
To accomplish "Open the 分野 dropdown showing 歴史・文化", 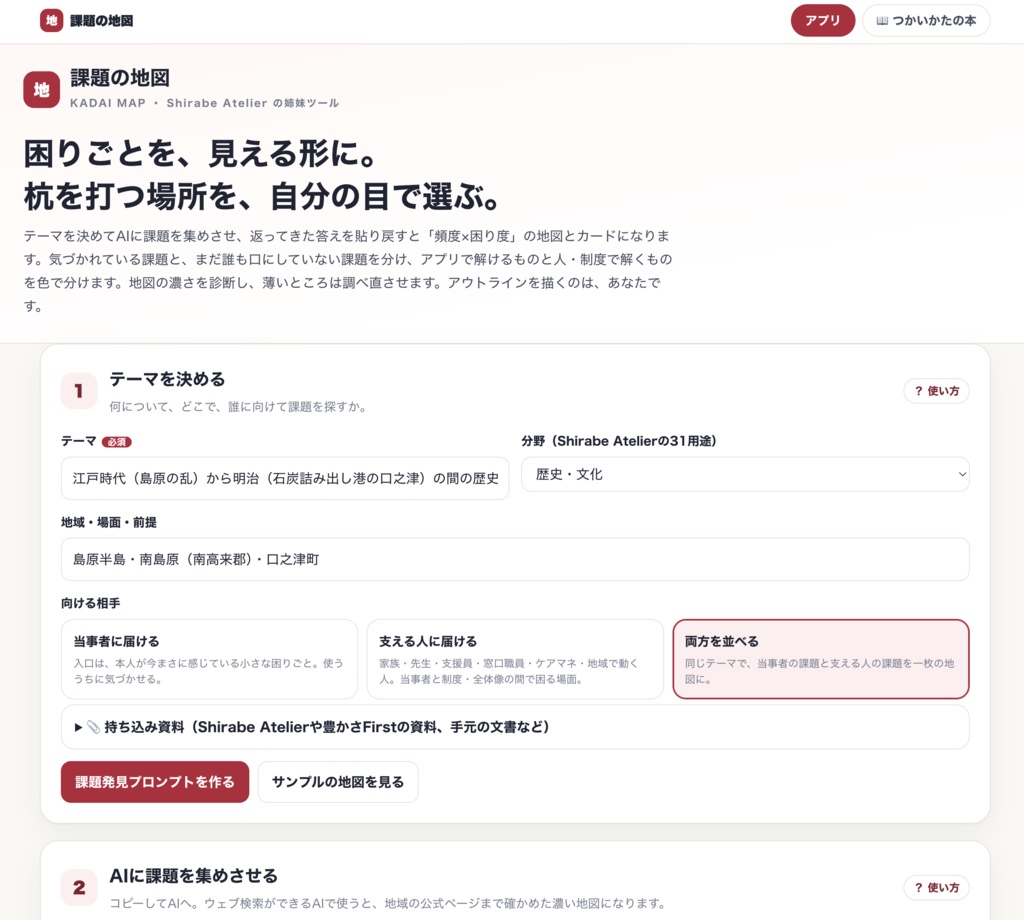I will pyautogui.click(x=745, y=475).
